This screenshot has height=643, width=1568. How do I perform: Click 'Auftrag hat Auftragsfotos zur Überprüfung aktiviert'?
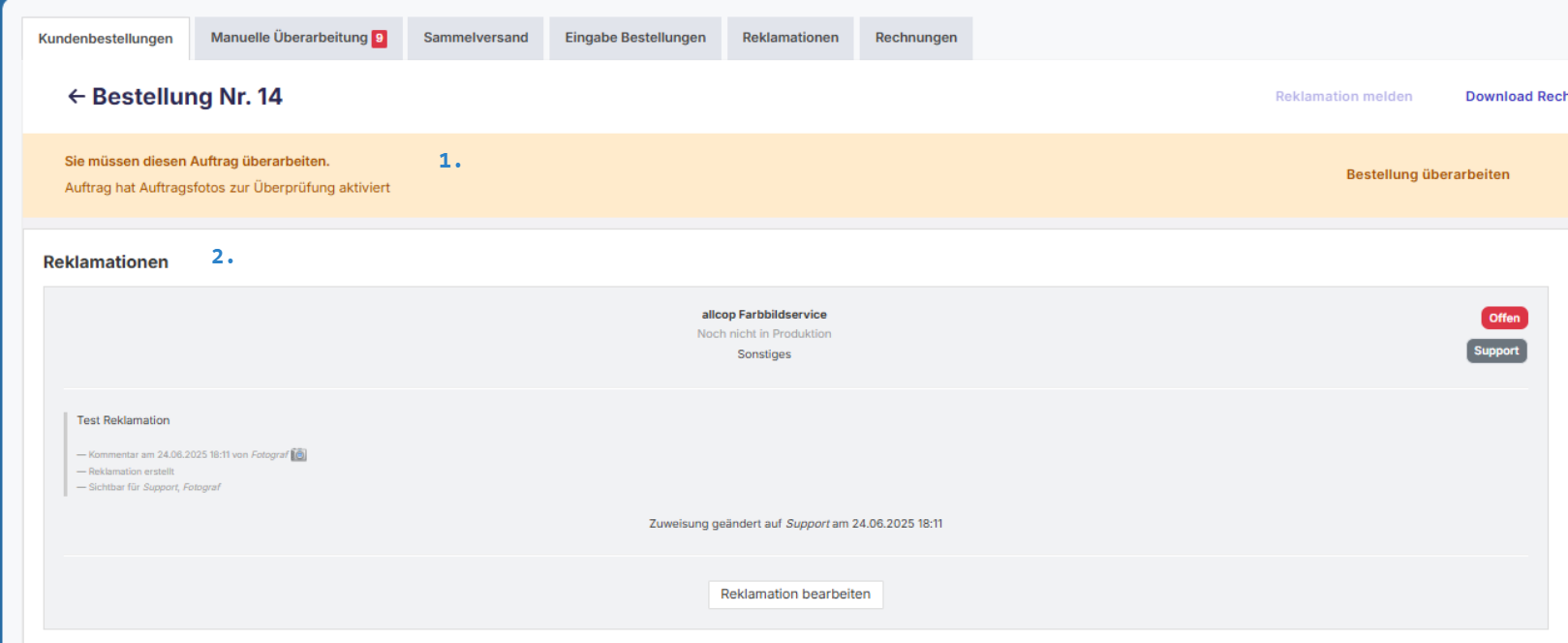click(228, 188)
